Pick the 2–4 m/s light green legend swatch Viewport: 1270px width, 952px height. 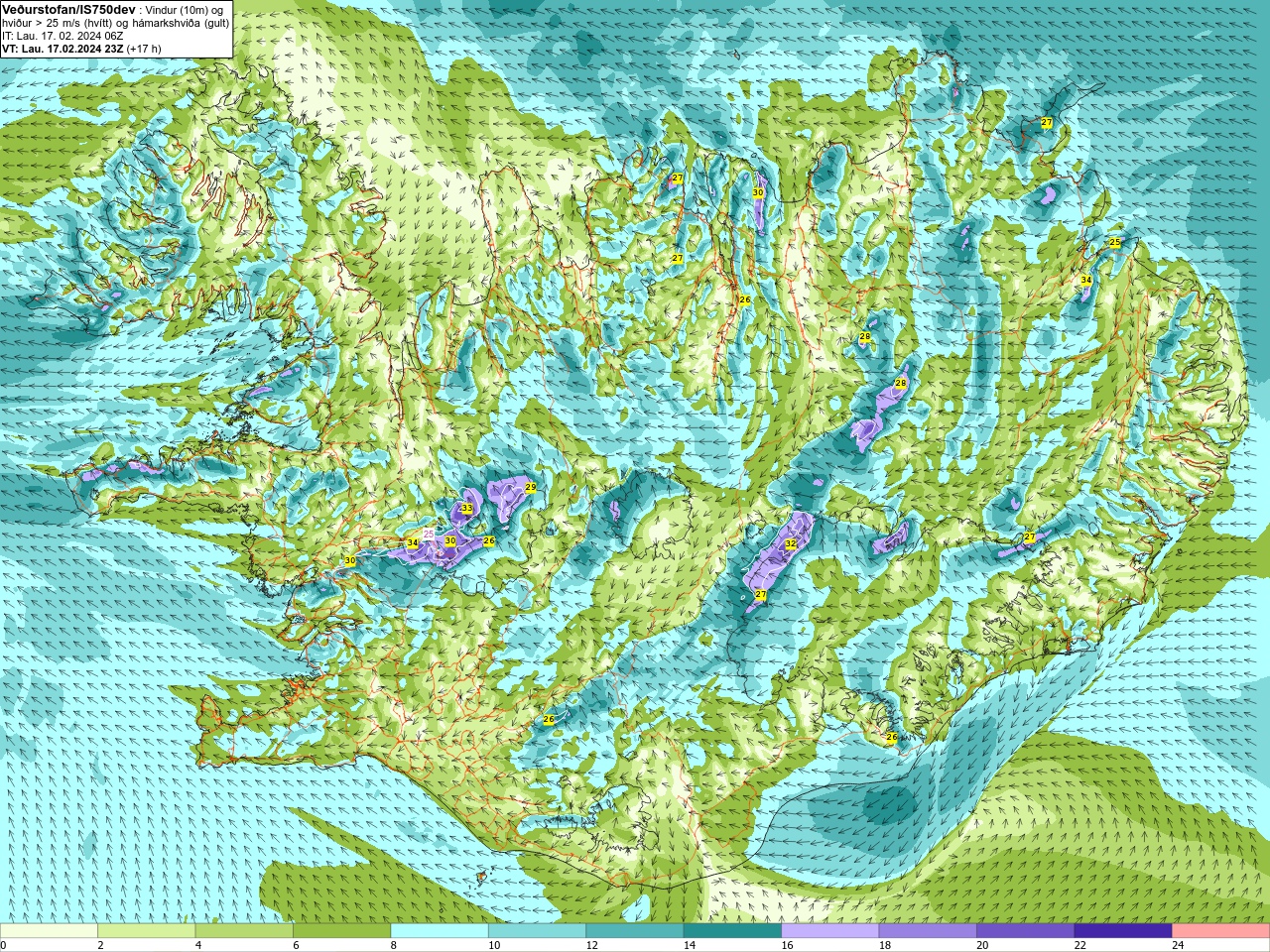pyautogui.click(x=146, y=931)
